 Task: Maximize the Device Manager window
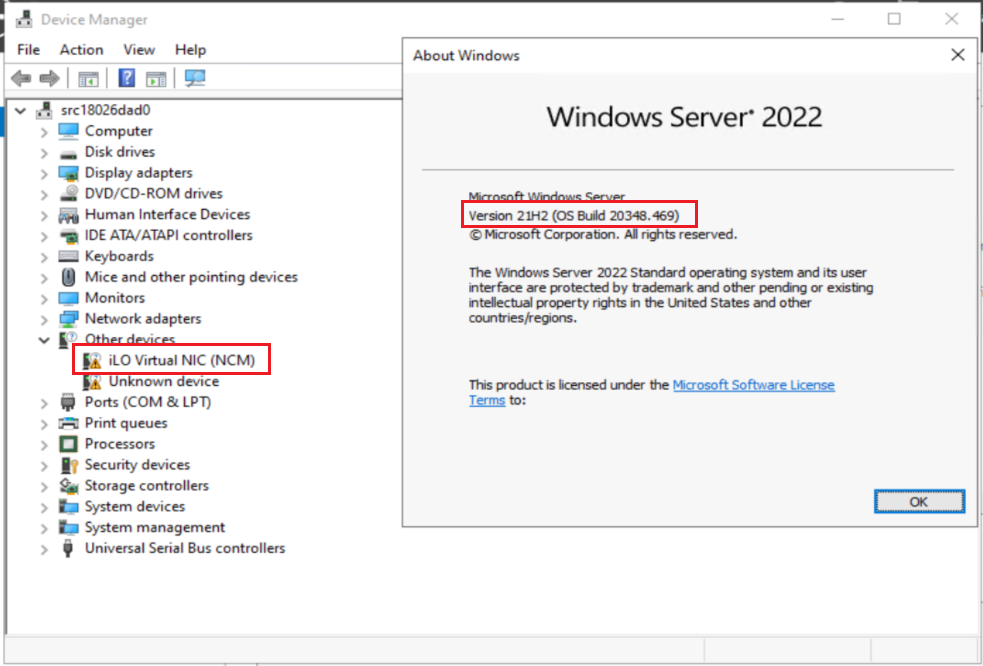click(x=894, y=19)
